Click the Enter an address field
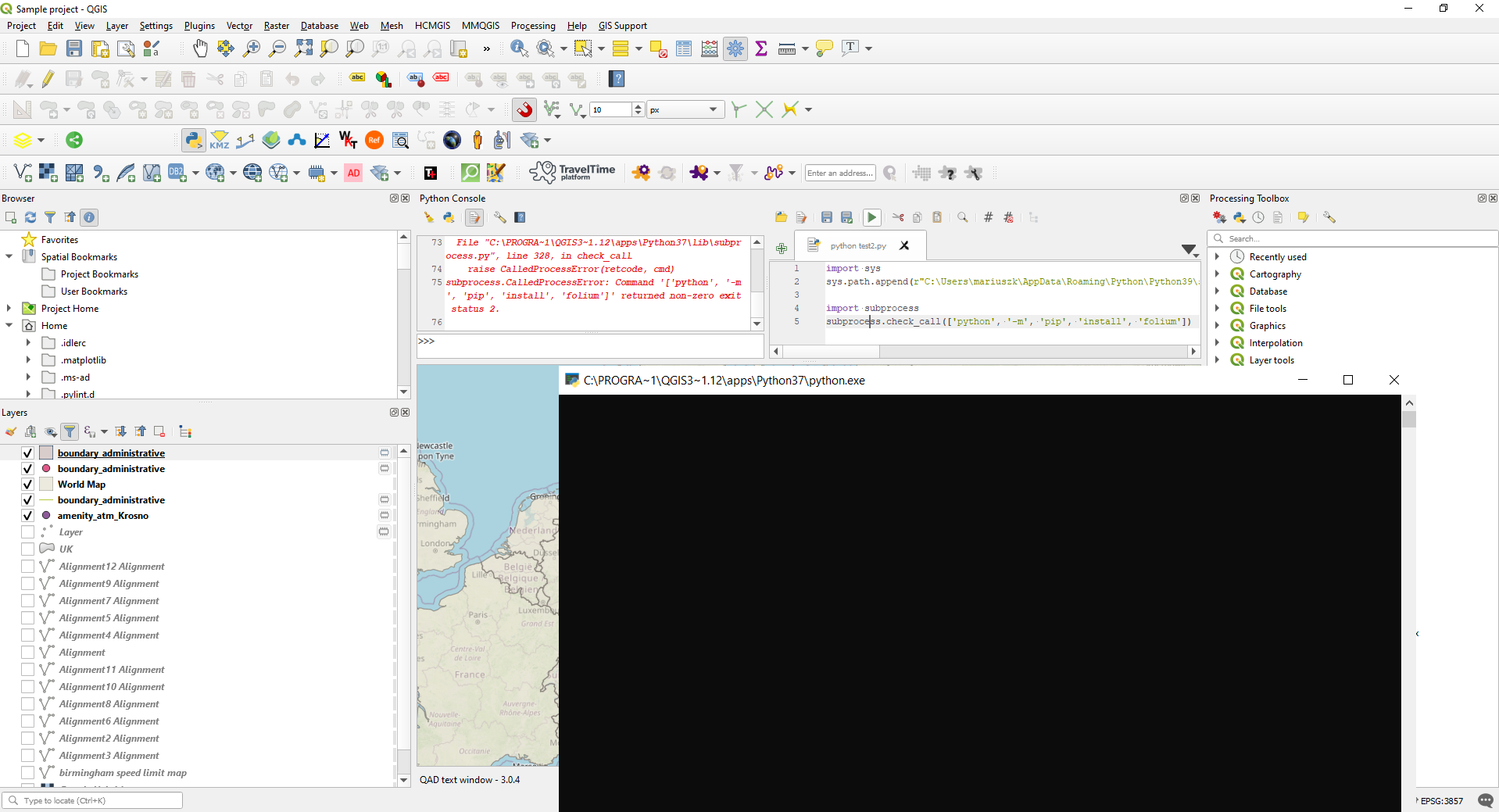 (x=840, y=173)
